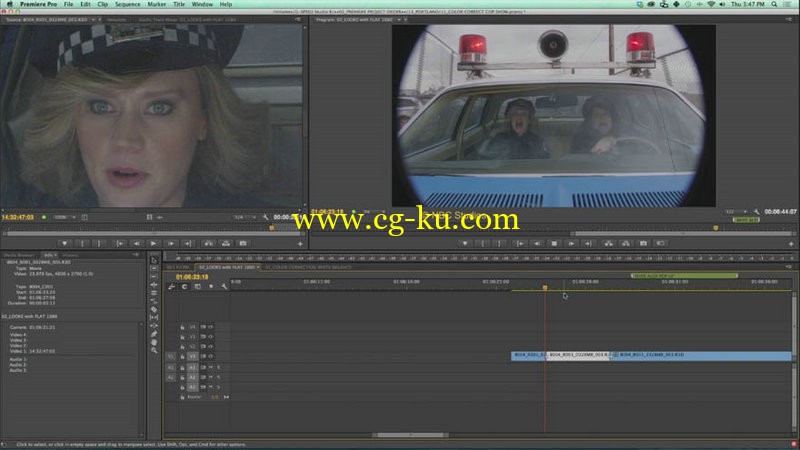Open Source monitor zoom level dropdown
The width and height of the screenshot is (800, 450).
pos(64,217)
